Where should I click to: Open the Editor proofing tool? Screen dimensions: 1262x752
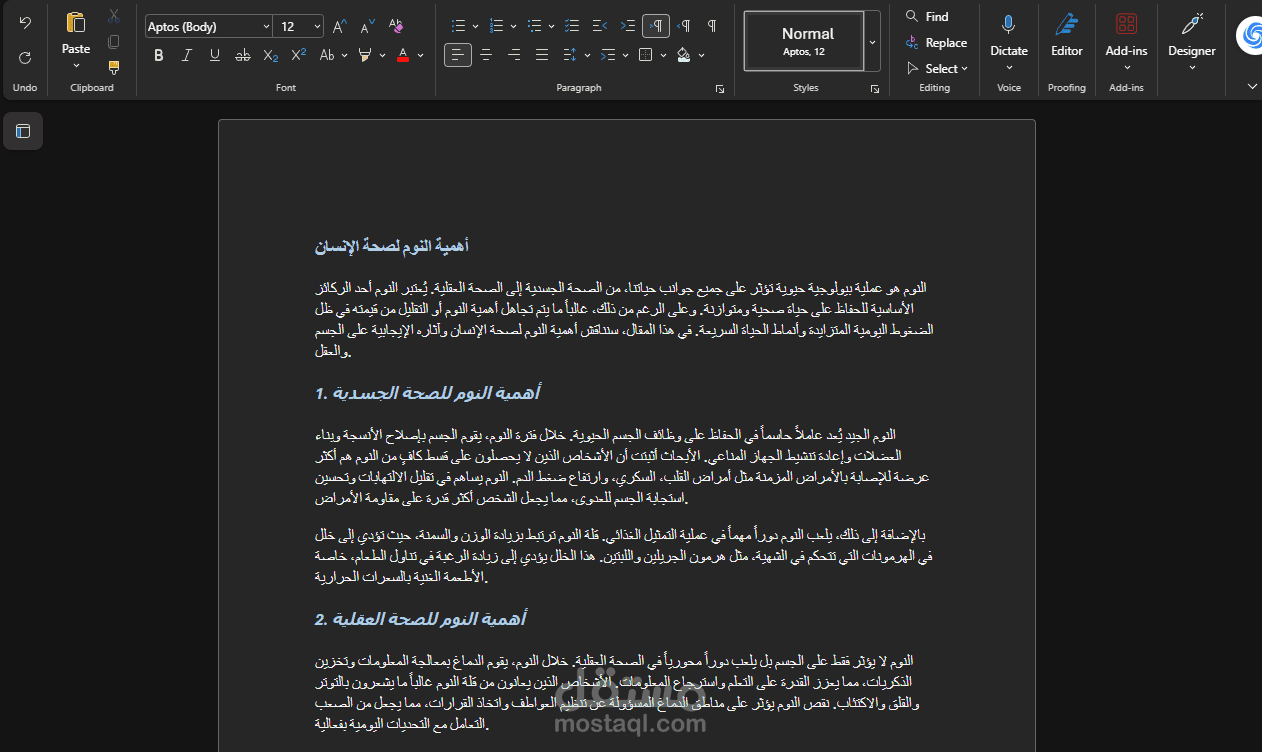point(1067,35)
